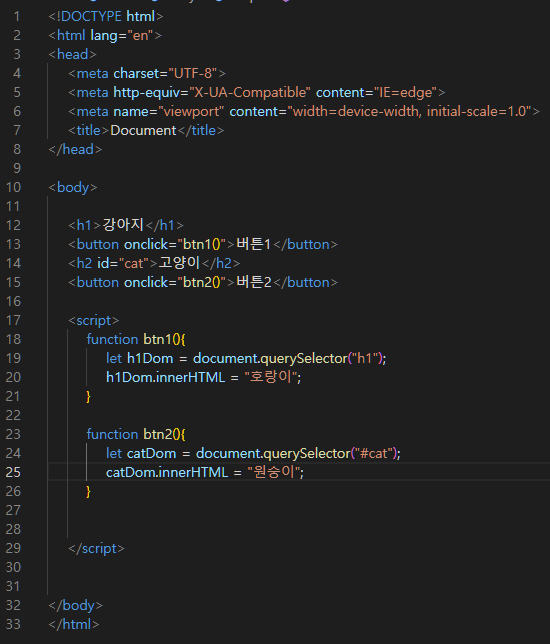Click the Document title text

pyautogui.click(x=143, y=131)
